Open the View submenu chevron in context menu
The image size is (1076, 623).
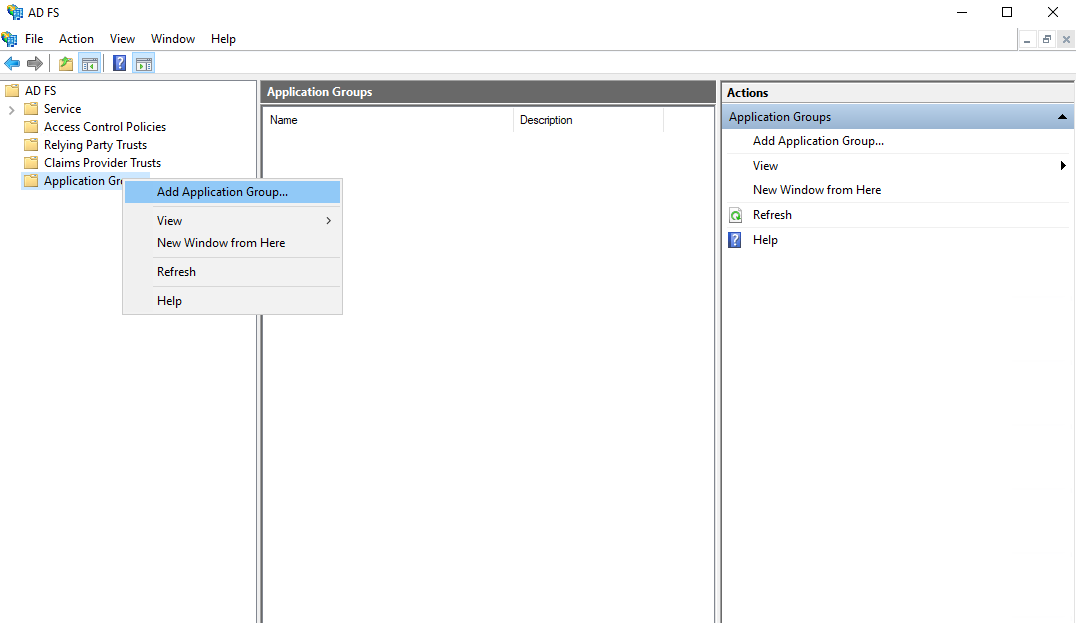click(329, 221)
